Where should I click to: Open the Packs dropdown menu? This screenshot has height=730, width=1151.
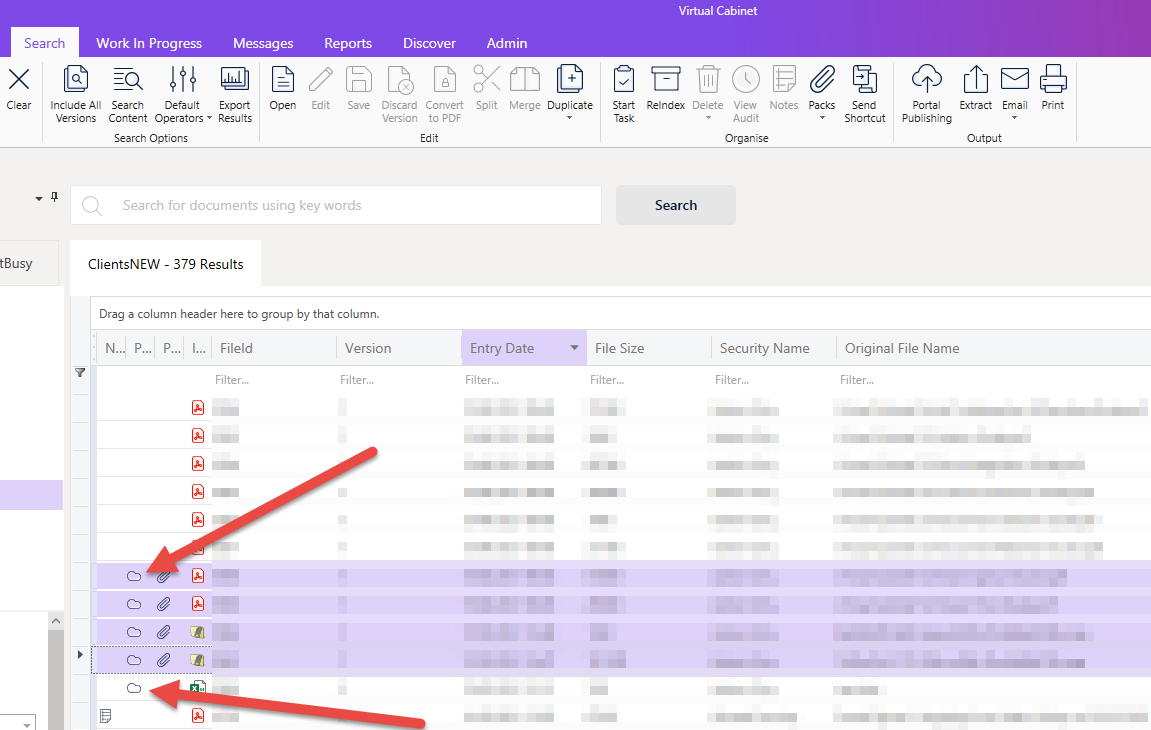pyautogui.click(x=822, y=118)
